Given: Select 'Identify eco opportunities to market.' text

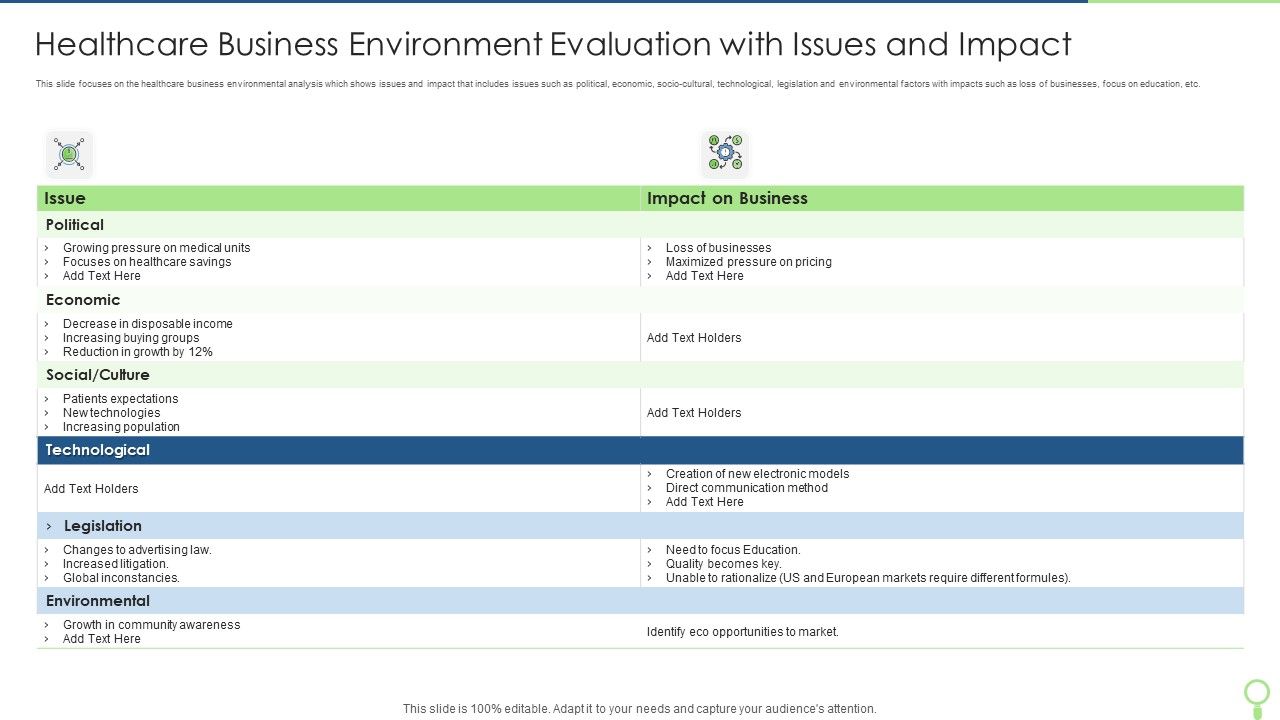Looking at the screenshot, I should click(x=743, y=632).
